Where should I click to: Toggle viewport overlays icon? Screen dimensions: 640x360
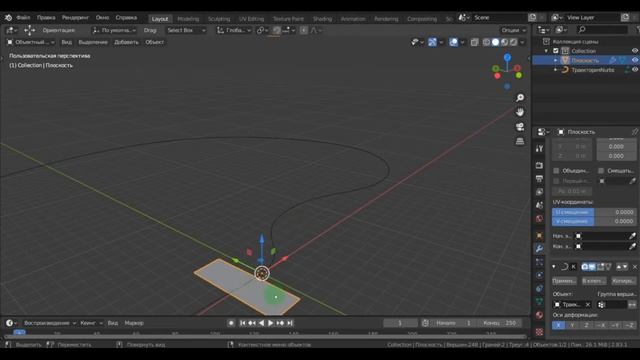(453, 42)
